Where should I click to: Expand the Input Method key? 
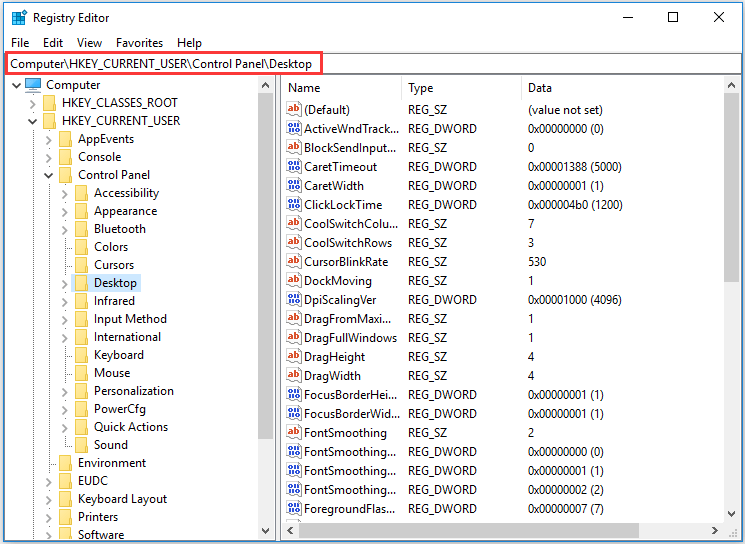[x=65, y=320]
